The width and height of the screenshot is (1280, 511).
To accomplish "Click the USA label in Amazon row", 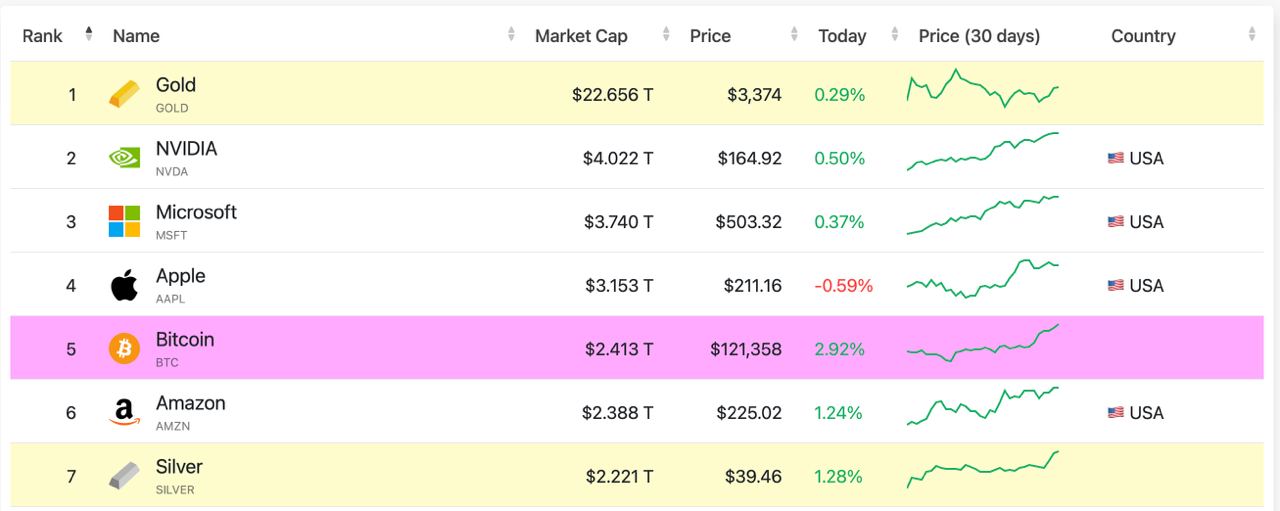I will click(x=1146, y=413).
